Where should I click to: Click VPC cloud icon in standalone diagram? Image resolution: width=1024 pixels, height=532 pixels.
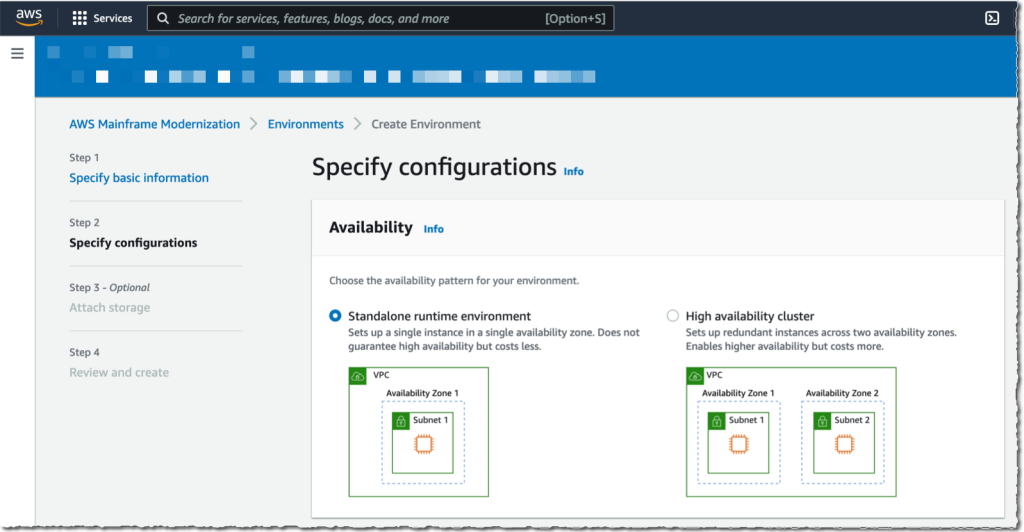[358, 376]
